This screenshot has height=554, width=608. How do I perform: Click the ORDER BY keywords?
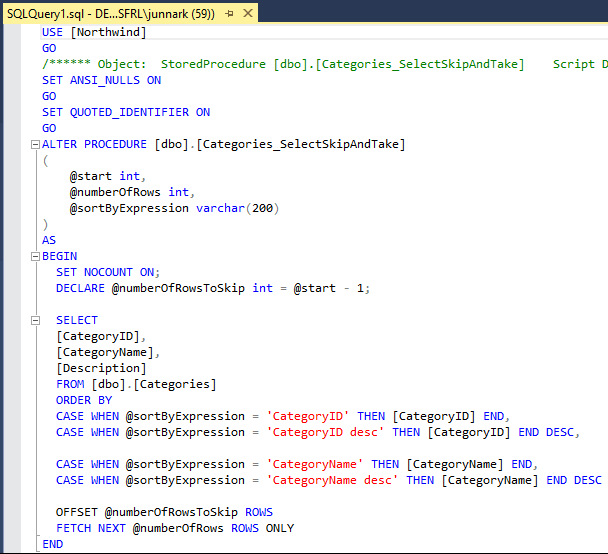[84, 400]
